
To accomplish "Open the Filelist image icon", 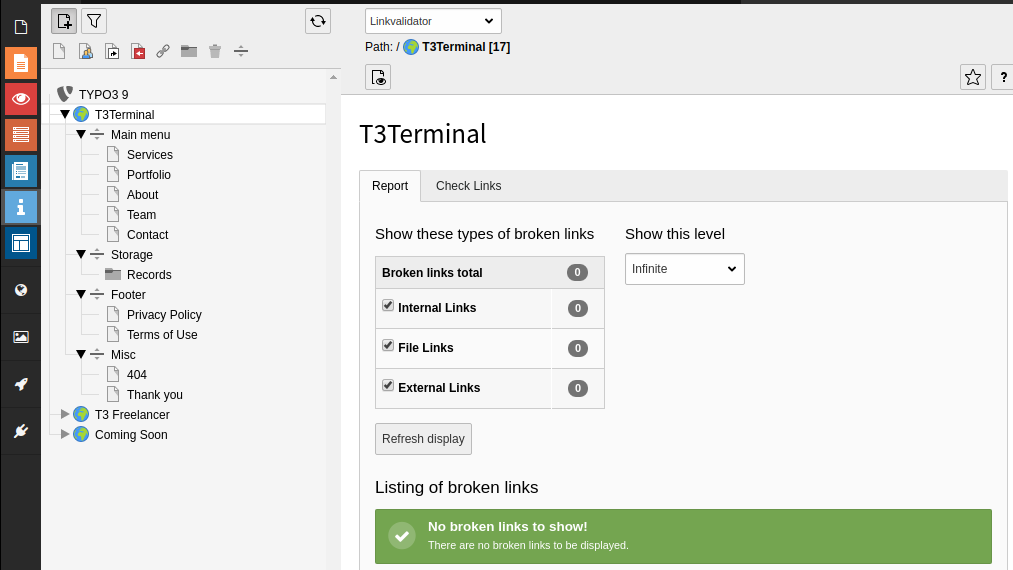I will [x=21, y=337].
